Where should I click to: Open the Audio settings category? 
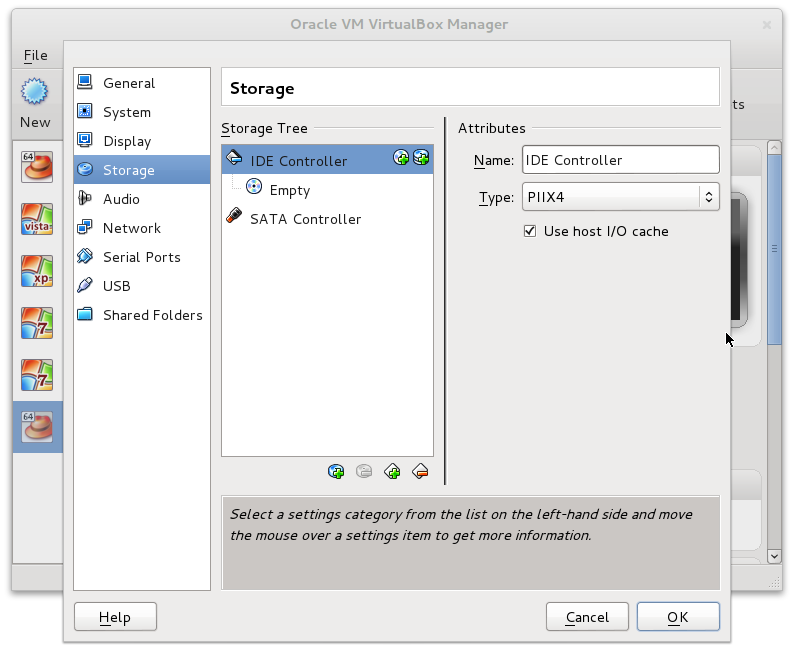pyautogui.click(x=121, y=199)
